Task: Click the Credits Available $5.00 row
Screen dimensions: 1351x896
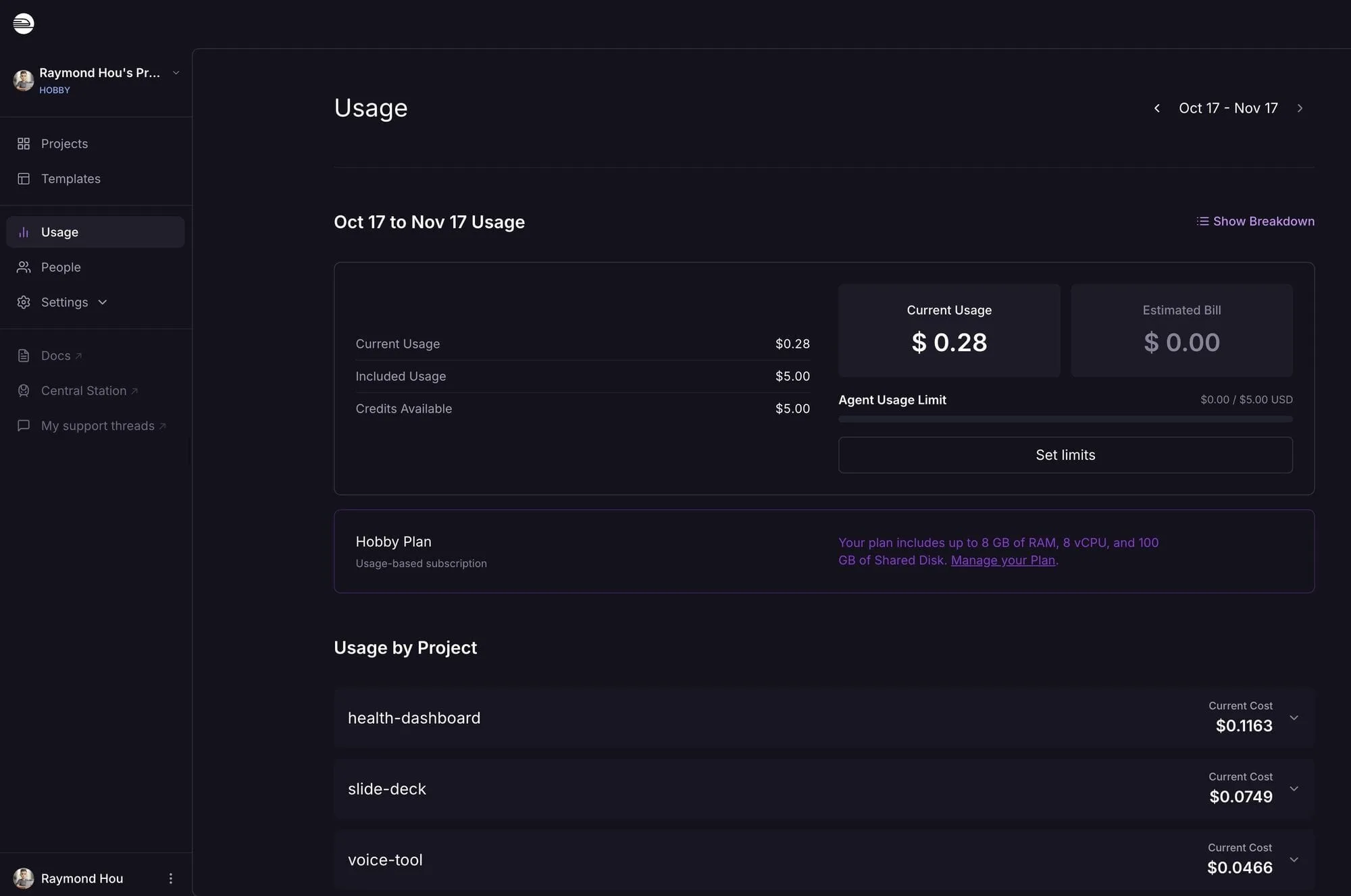Action: [582, 409]
